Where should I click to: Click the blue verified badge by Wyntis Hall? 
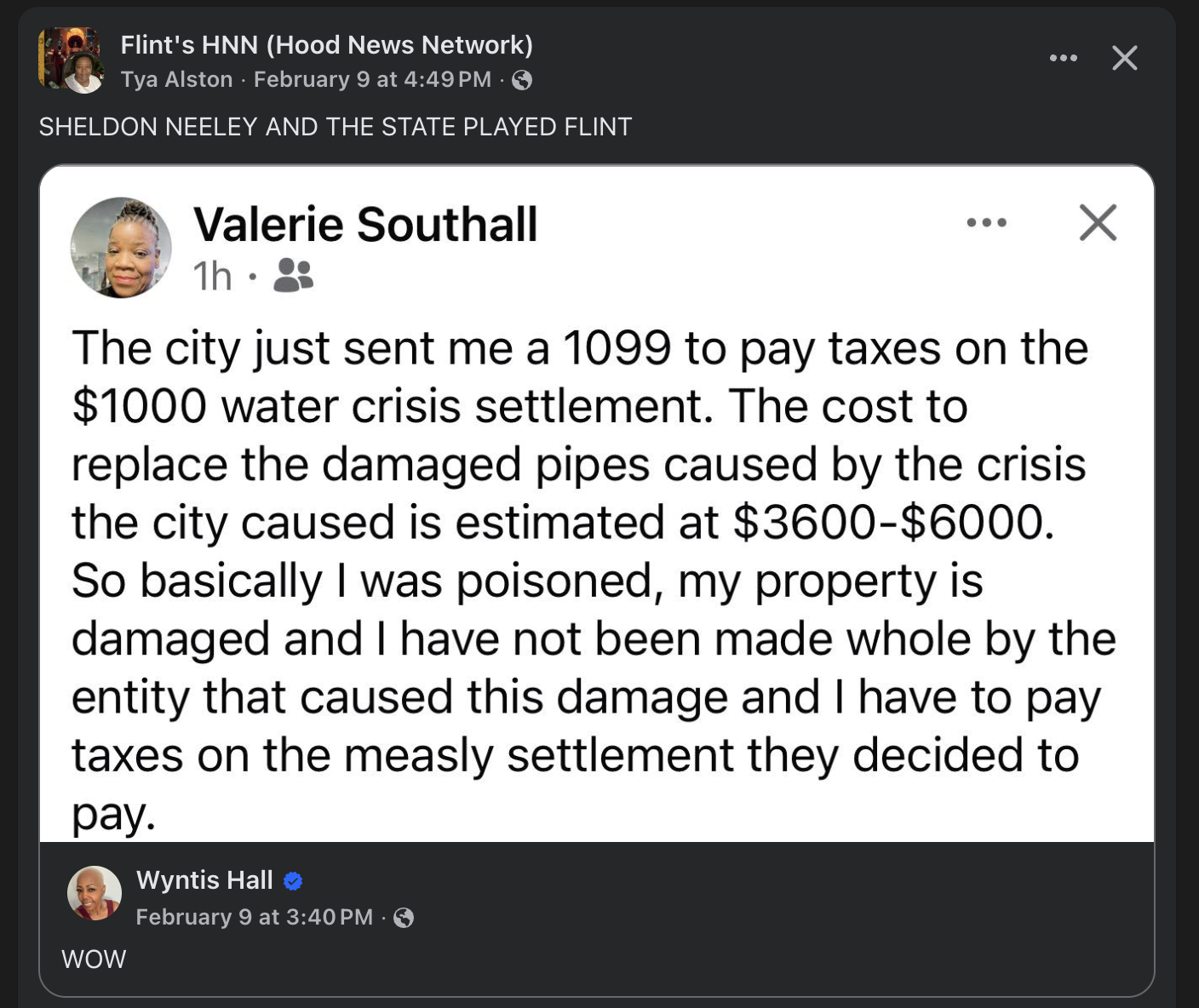[293, 881]
